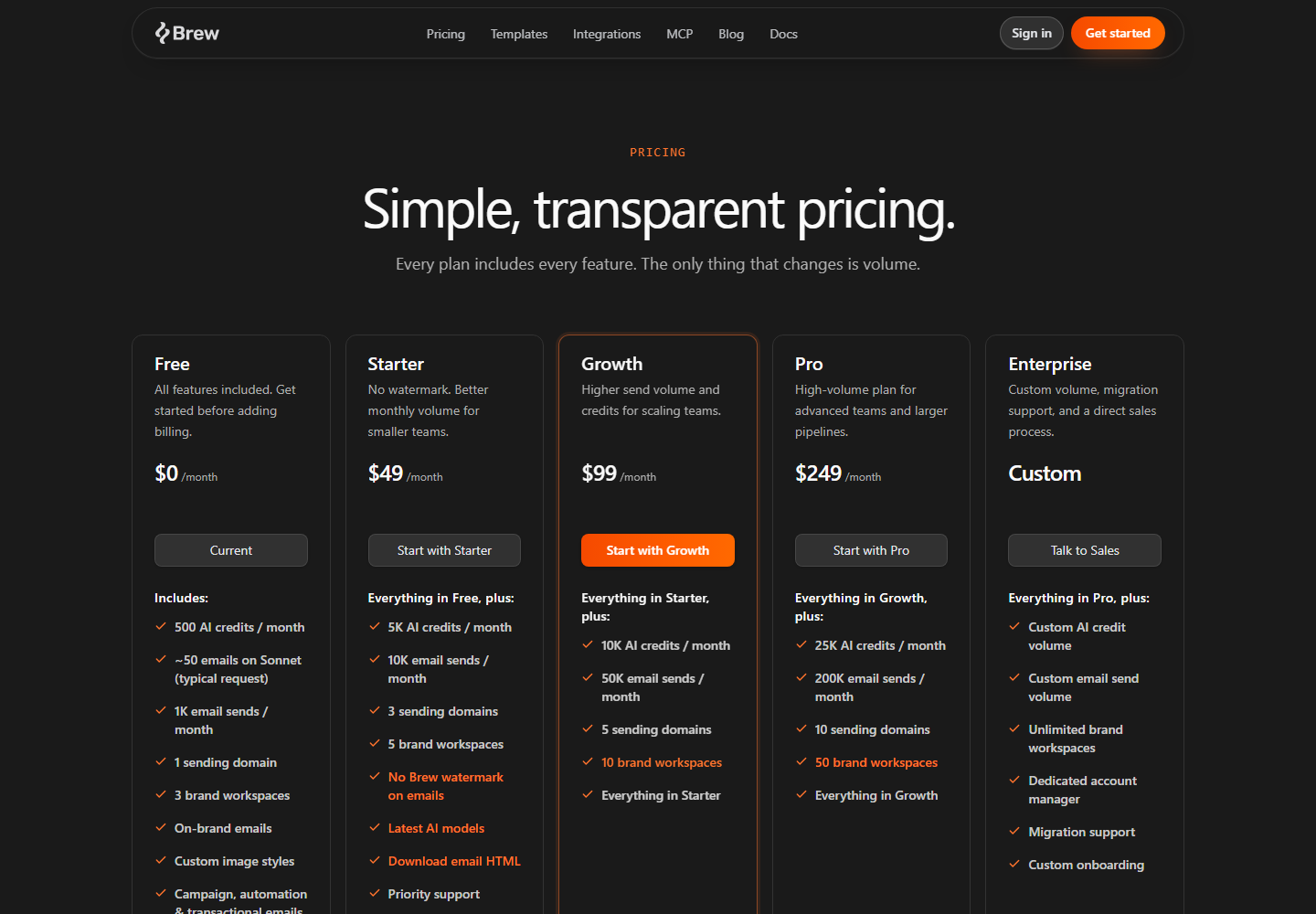
Task: Open the MCP nav link
Action: coord(680,34)
